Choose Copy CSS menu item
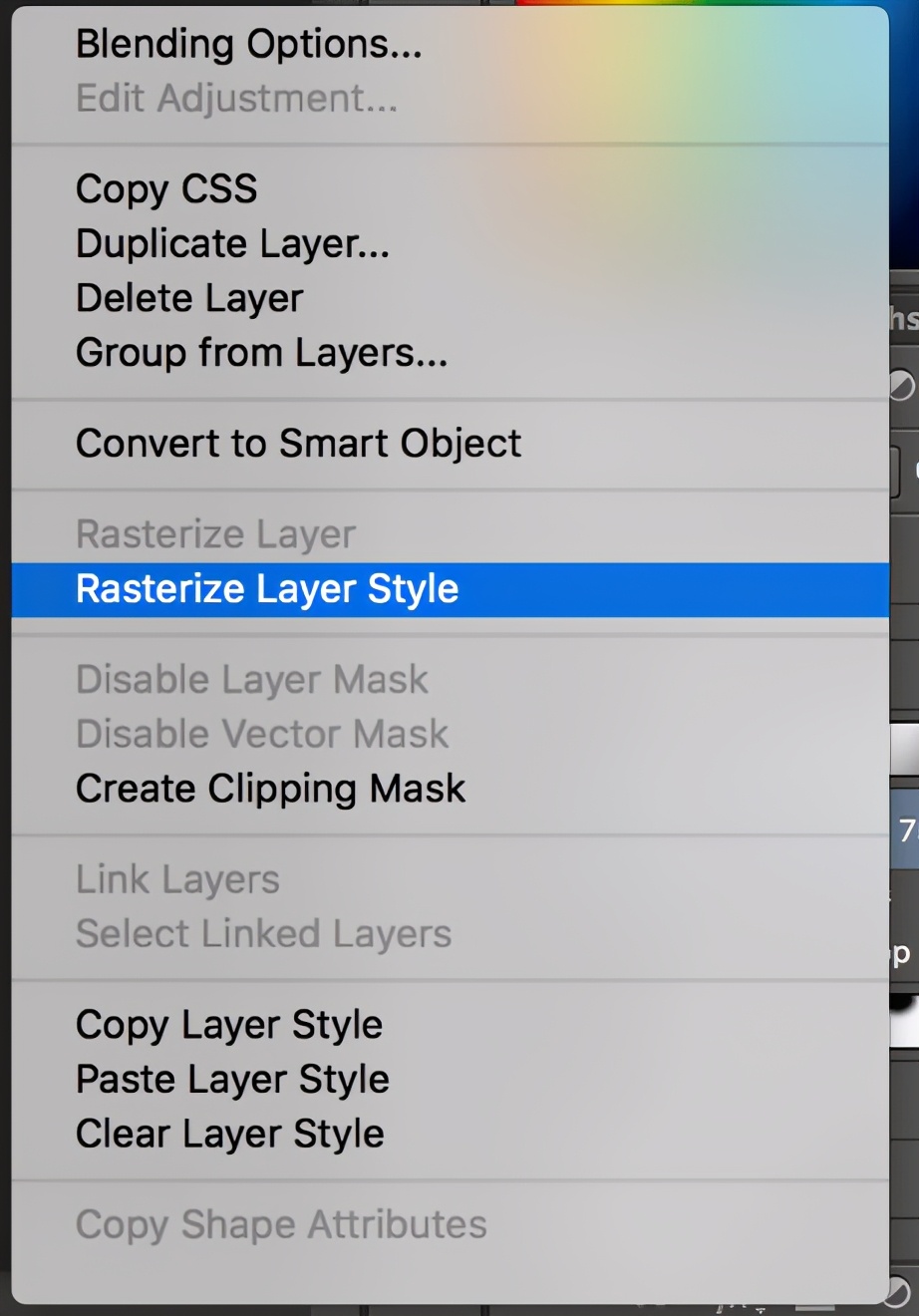Screen dimensions: 919x1316 click(x=166, y=188)
